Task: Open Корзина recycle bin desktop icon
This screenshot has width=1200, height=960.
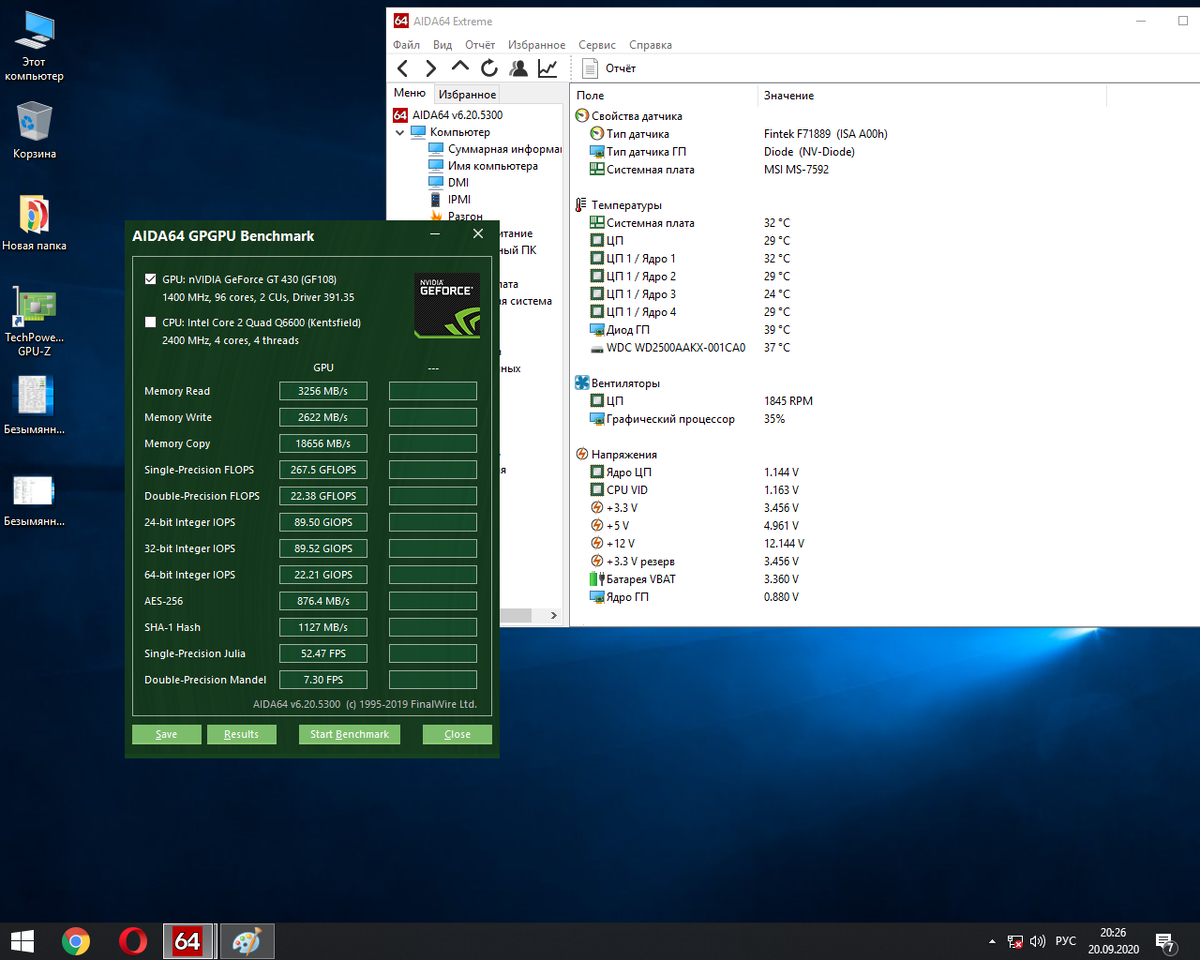Action: pyautogui.click(x=34, y=131)
